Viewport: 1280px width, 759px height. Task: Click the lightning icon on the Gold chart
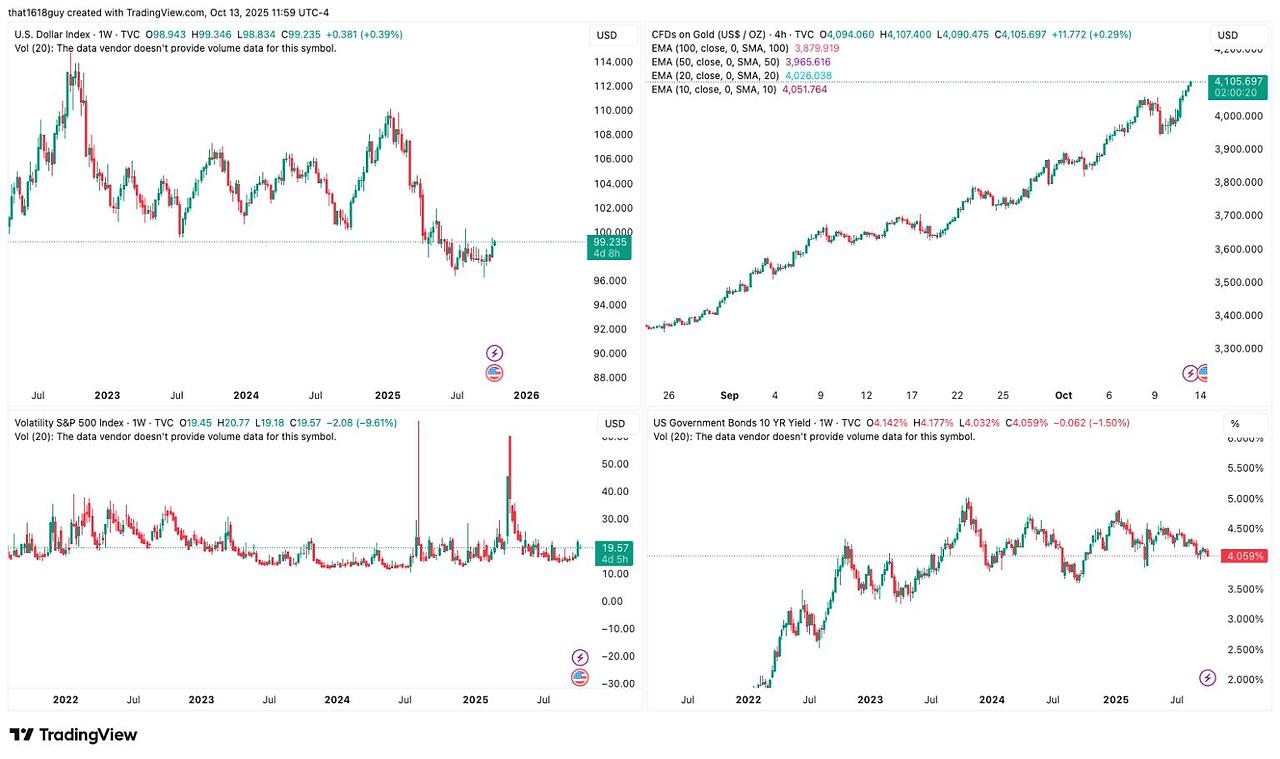pyautogui.click(x=1190, y=373)
